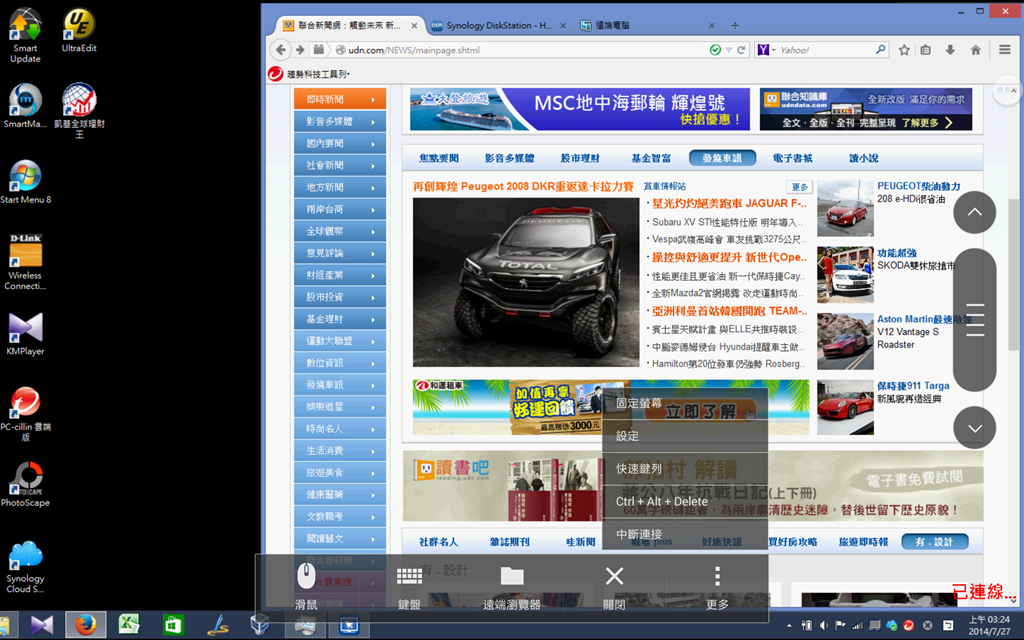Click the taskbar clock showing 上午 03:24
This screenshot has width=1024, height=640.
tap(989, 625)
